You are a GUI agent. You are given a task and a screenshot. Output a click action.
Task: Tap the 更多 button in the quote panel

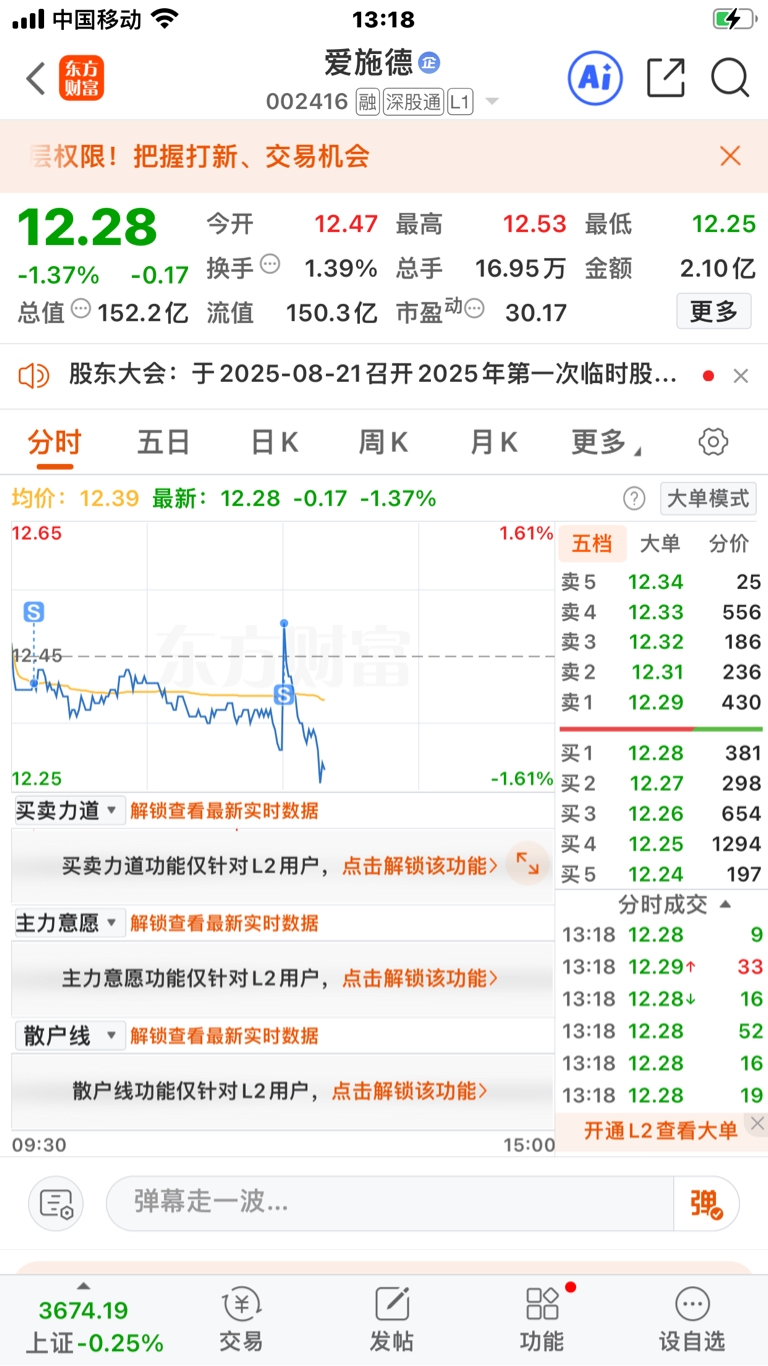713,312
